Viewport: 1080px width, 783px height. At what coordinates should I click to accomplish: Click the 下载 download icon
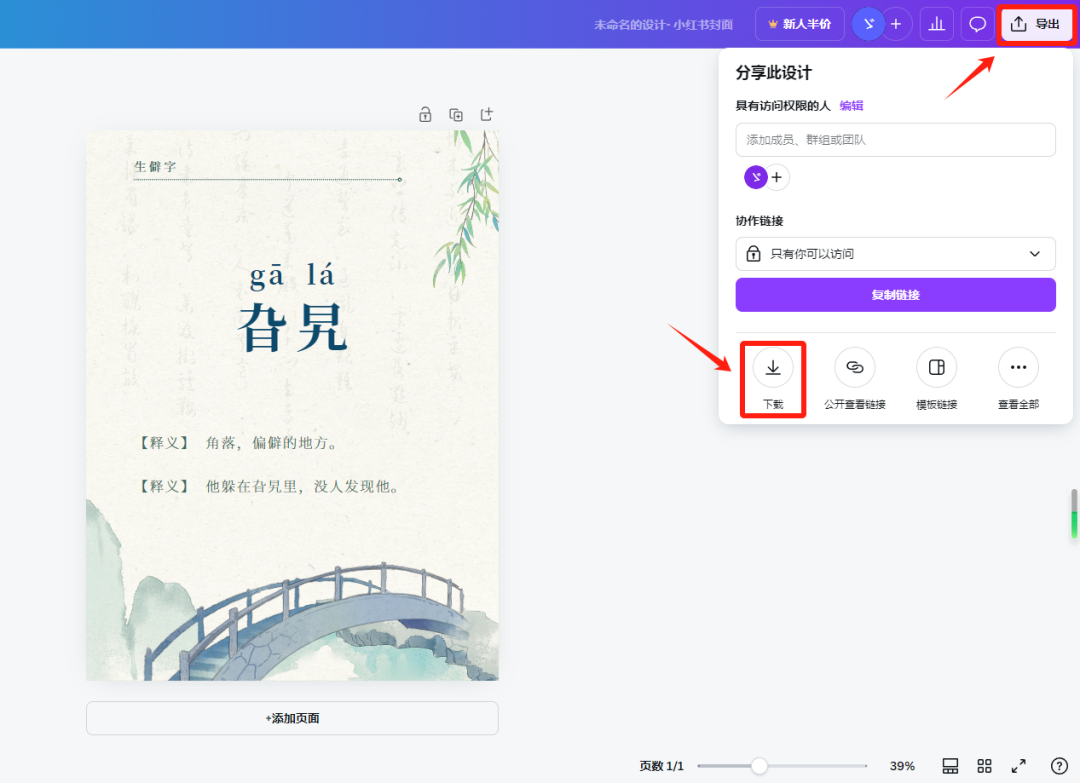point(772,367)
